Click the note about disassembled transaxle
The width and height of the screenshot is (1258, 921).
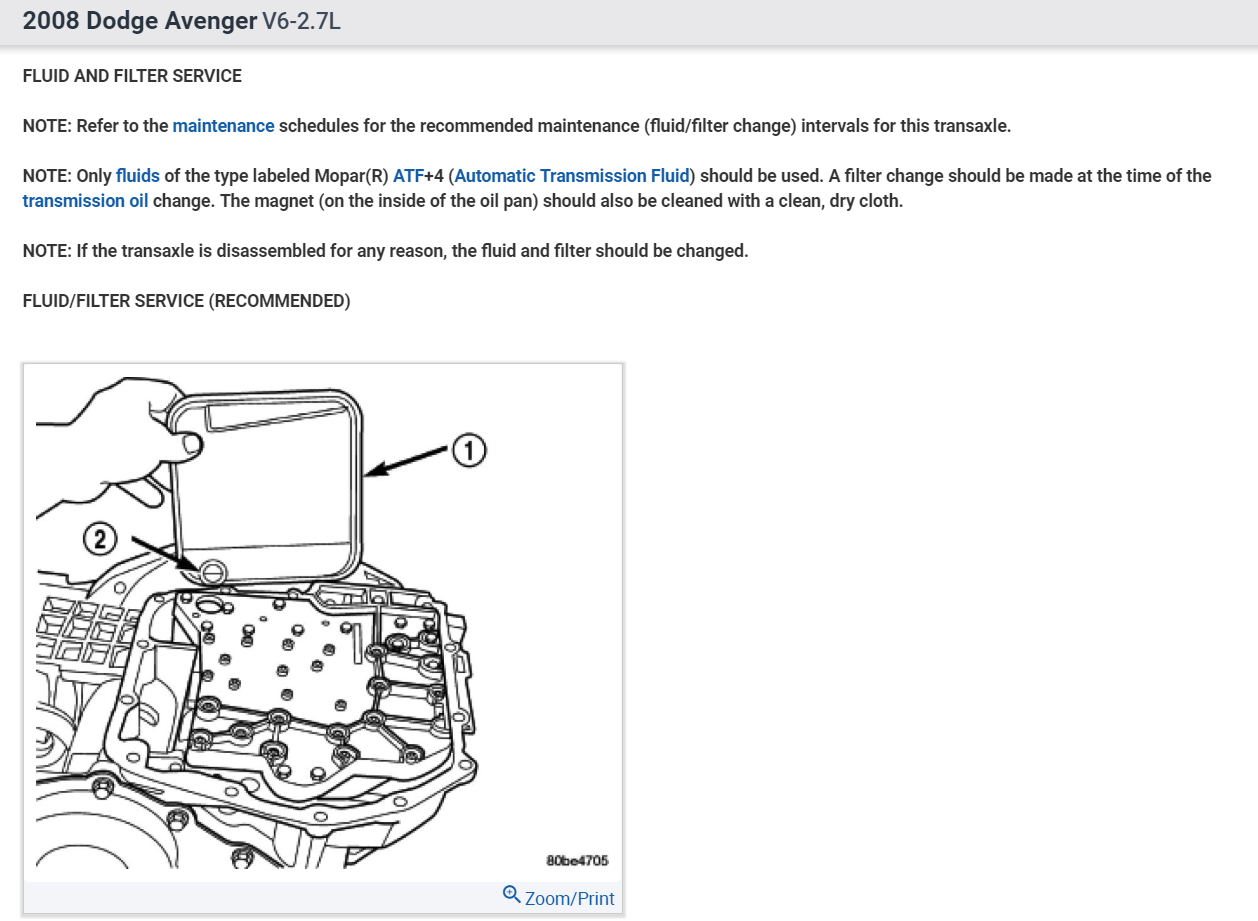click(385, 251)
